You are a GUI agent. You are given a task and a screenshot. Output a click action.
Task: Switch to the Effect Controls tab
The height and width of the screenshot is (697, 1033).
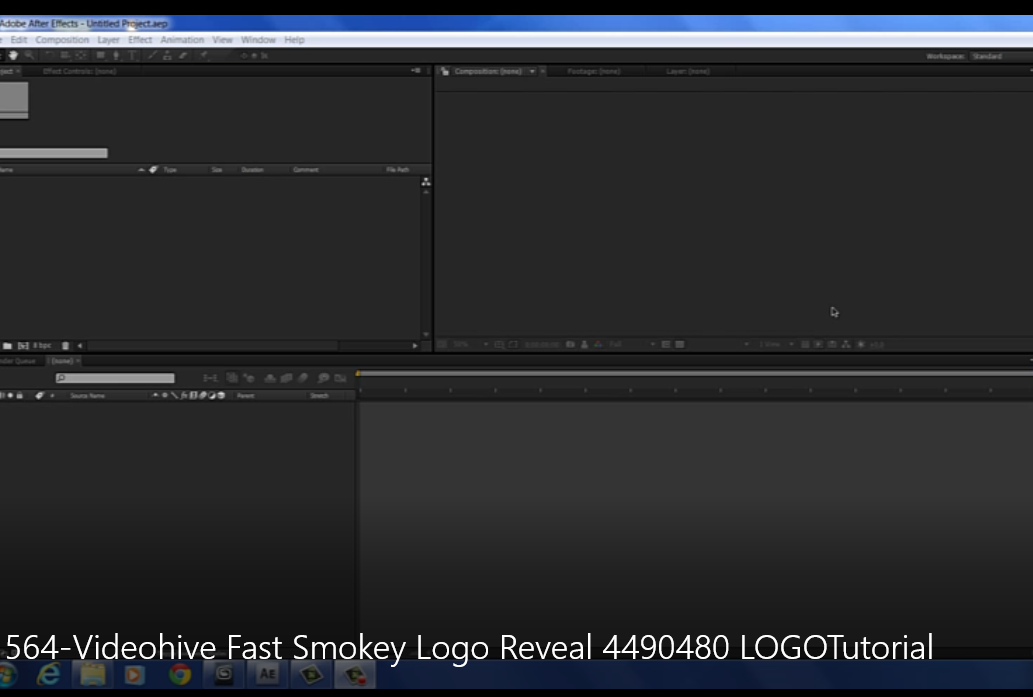click(x=80, y=71)
